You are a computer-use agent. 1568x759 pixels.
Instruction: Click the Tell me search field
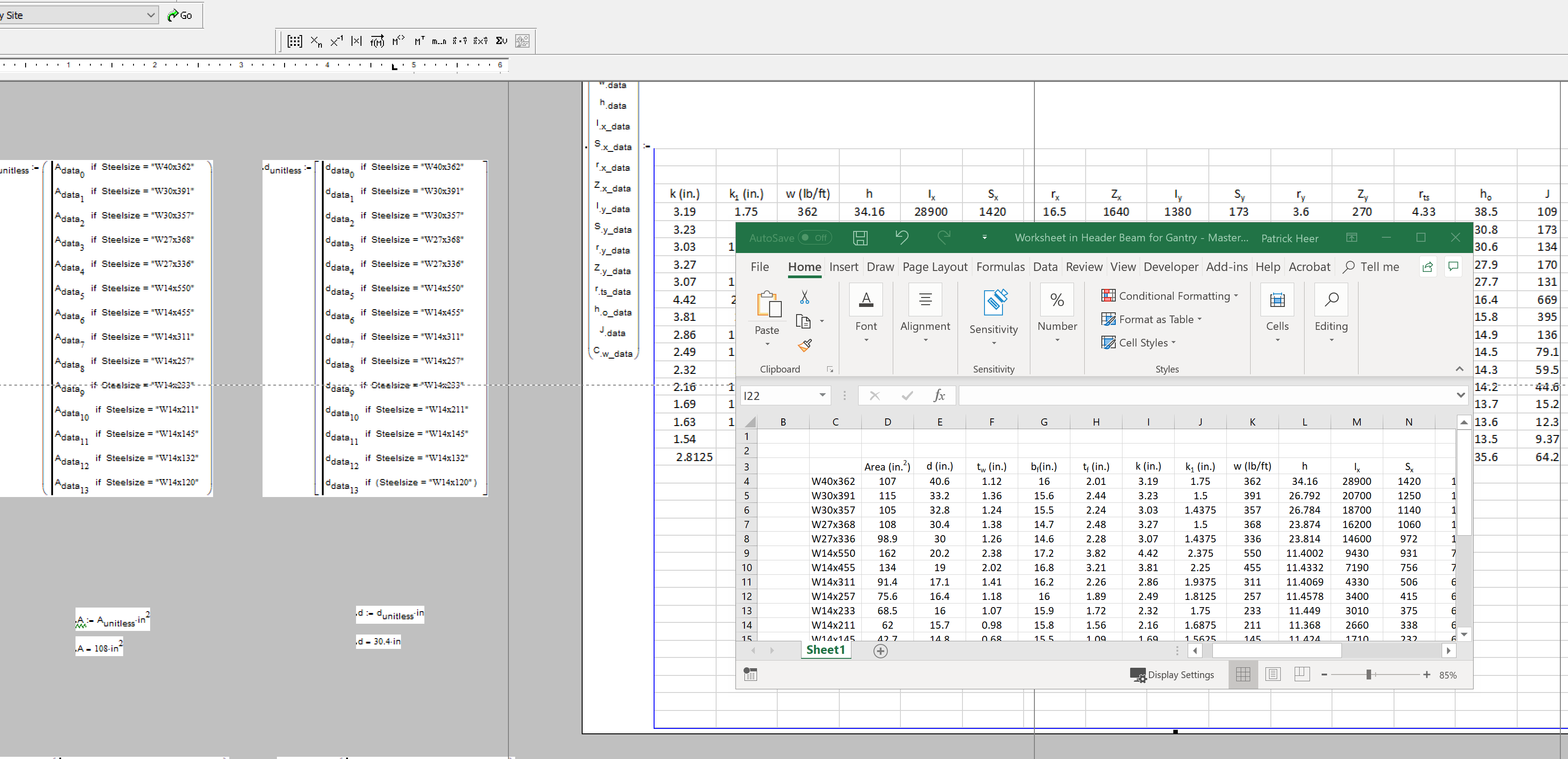click(1376, 266)
